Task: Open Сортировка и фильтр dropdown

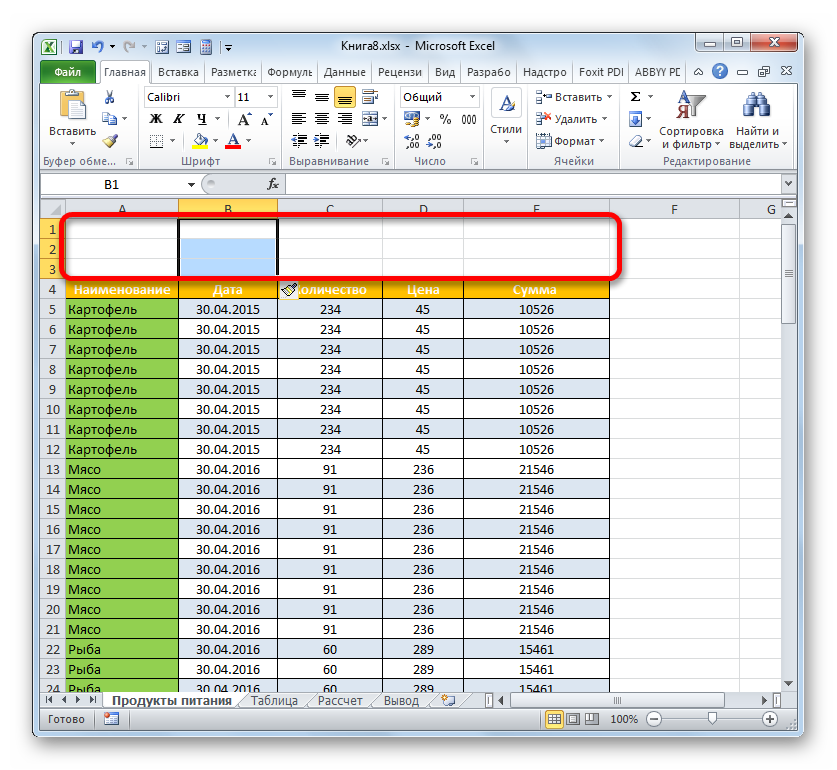Action: 691,121
